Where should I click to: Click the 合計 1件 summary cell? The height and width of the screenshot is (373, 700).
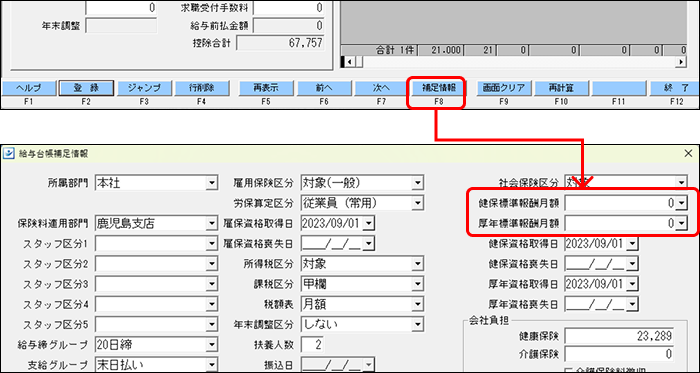379,50
